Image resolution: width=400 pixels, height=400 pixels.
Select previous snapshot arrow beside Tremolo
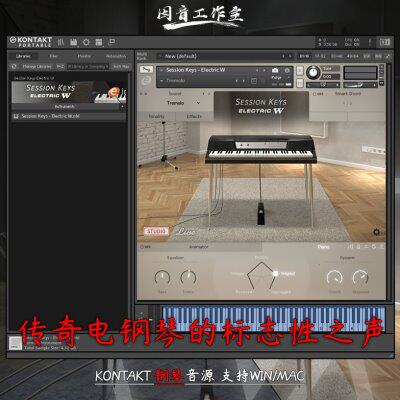coord(237,81)
